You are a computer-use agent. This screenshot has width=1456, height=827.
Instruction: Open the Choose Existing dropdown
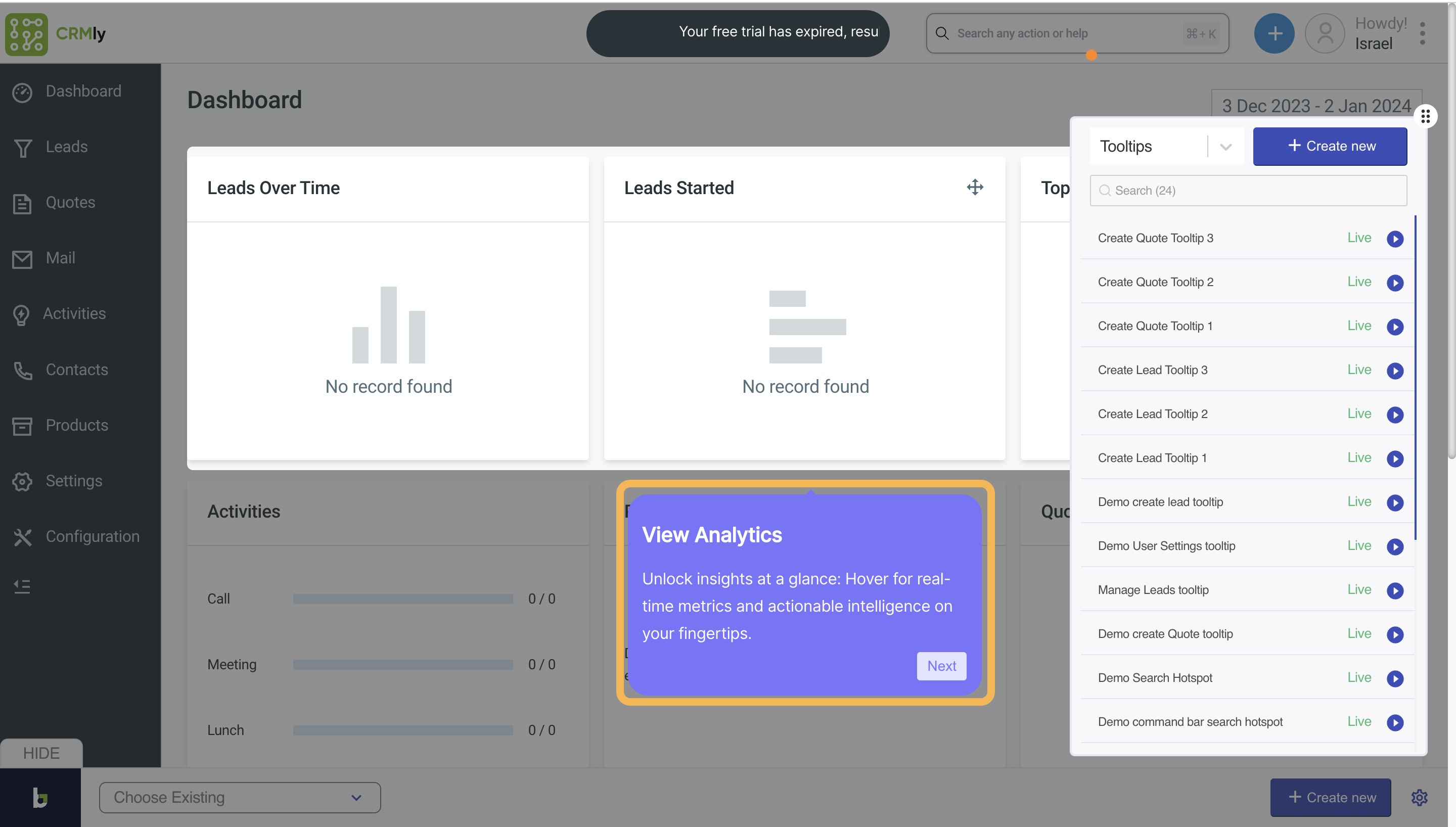240,798
